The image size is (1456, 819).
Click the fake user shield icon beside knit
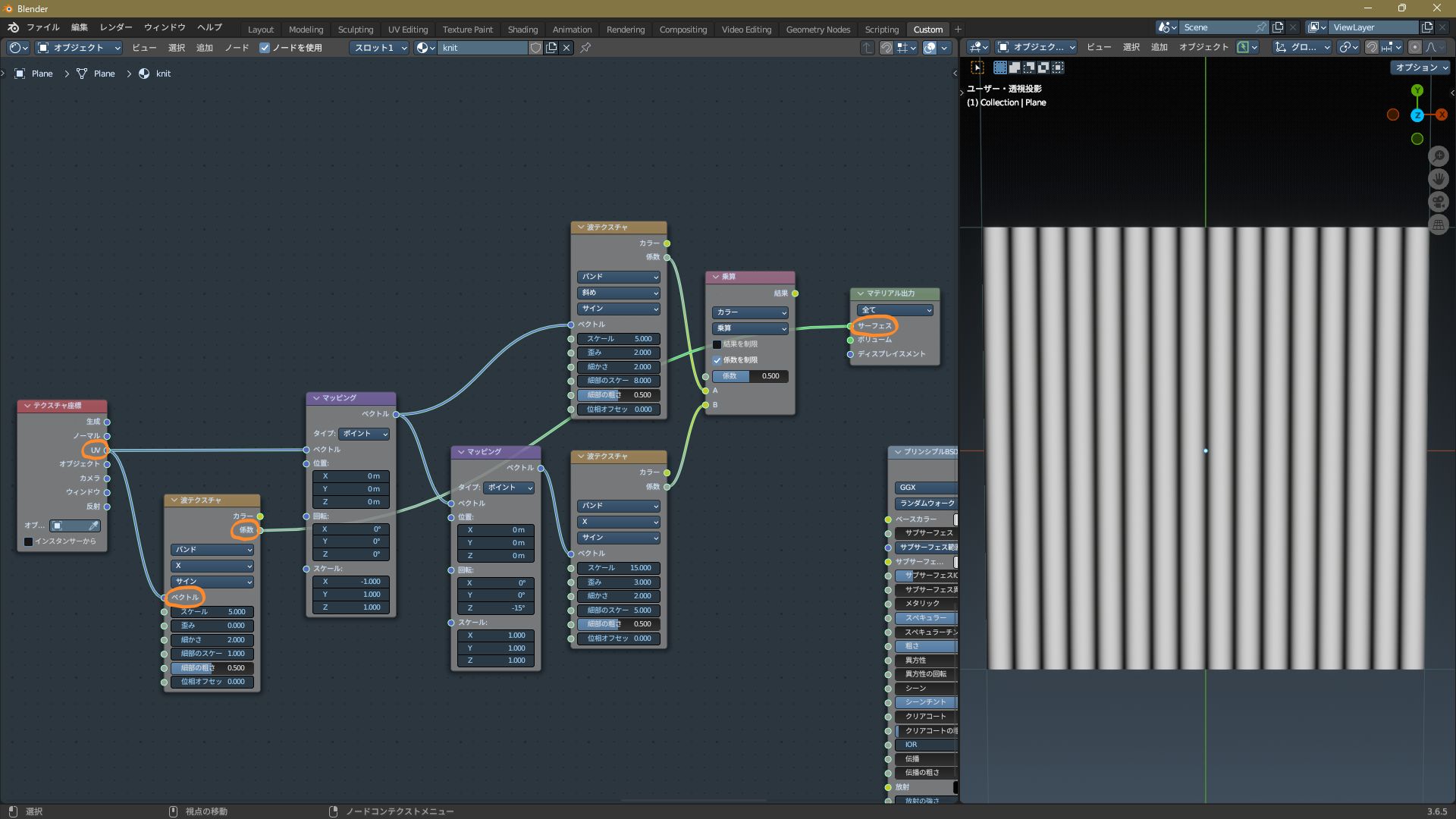coord(535,48)
